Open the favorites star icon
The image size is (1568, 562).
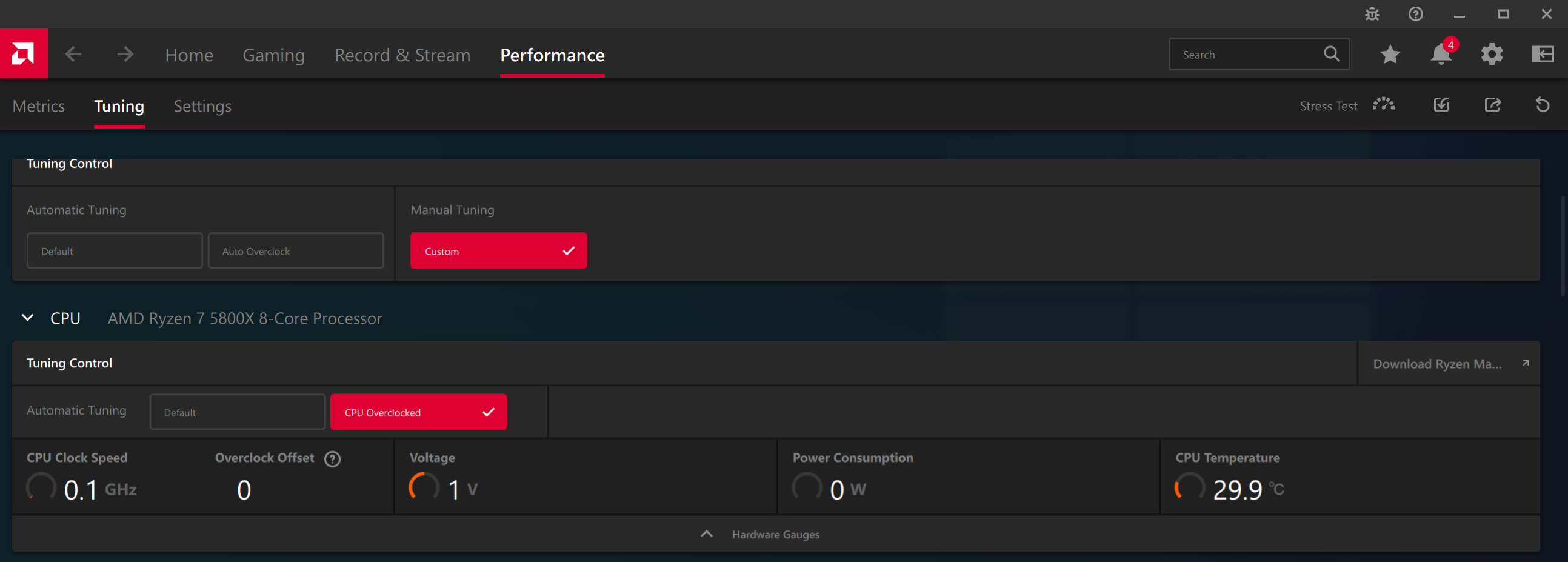[1390, 55]
